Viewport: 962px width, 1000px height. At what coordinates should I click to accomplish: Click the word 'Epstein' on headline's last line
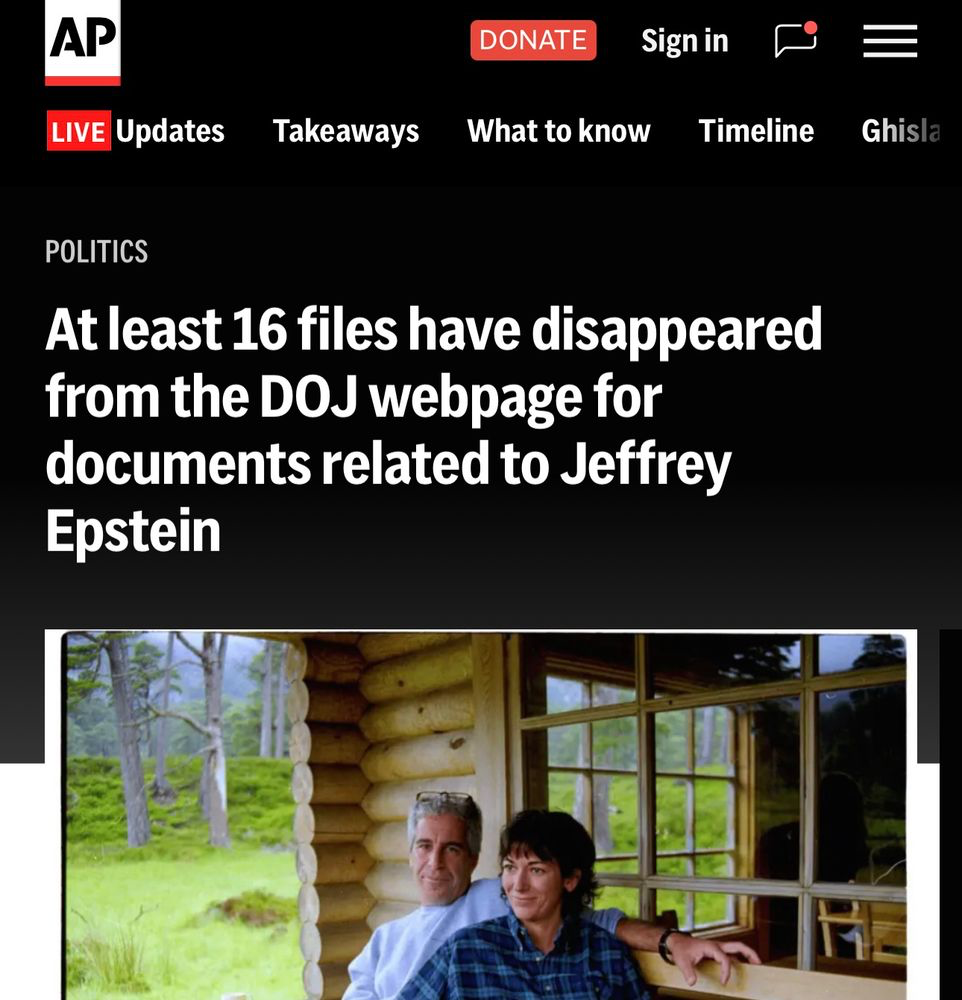click(133, 531)
